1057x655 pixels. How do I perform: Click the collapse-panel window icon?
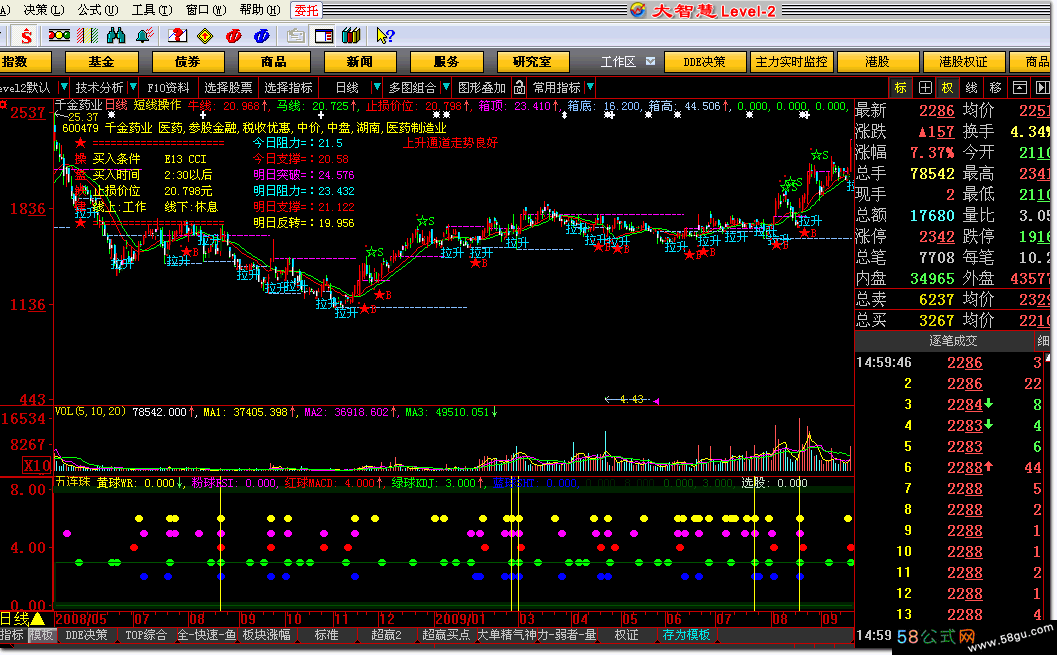pyautogui.click(x=1020, y=88)
